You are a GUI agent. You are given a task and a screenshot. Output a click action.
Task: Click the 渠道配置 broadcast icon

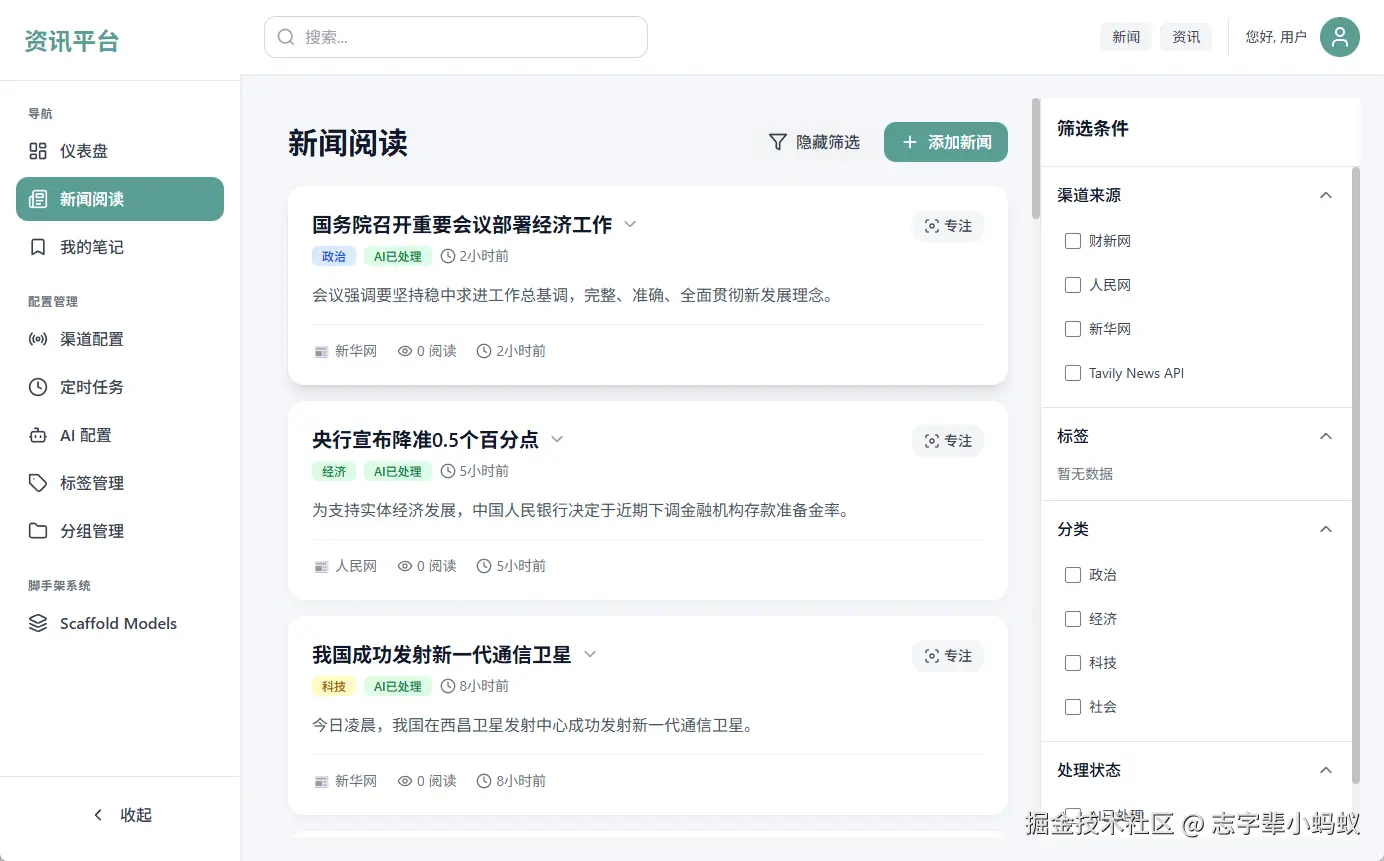pyautogui.click(x=38, y=339)
